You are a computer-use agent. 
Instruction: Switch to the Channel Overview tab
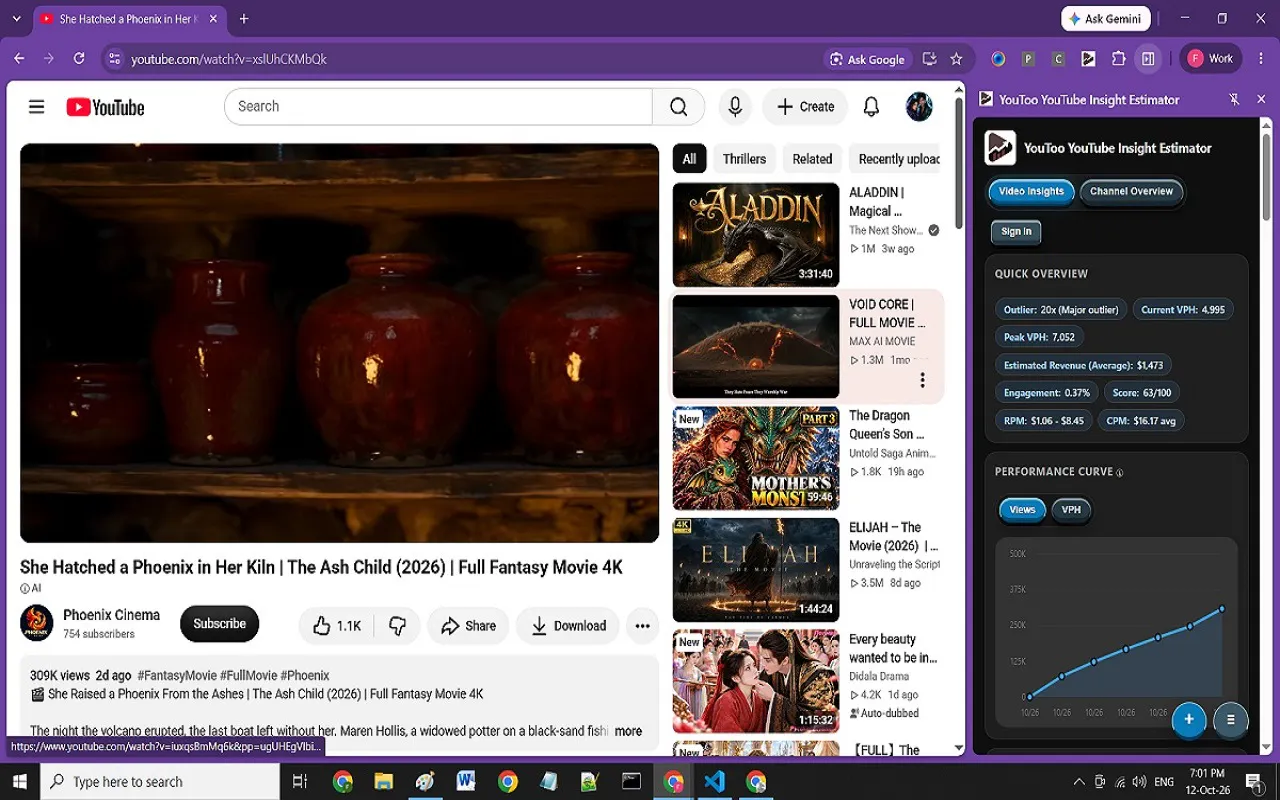(x=1131, y=192)
